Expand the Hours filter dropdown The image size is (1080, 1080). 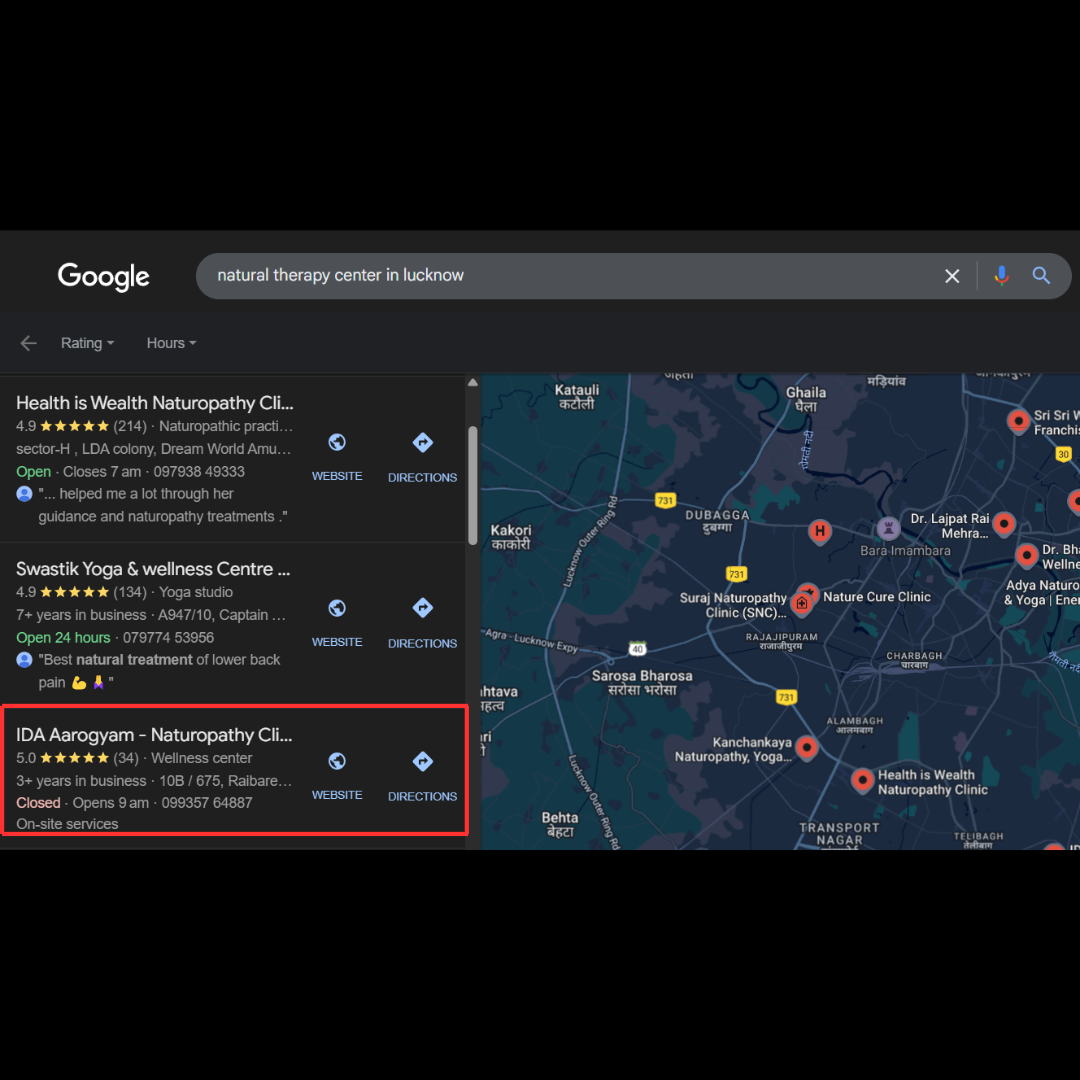(x=171, y=343)
